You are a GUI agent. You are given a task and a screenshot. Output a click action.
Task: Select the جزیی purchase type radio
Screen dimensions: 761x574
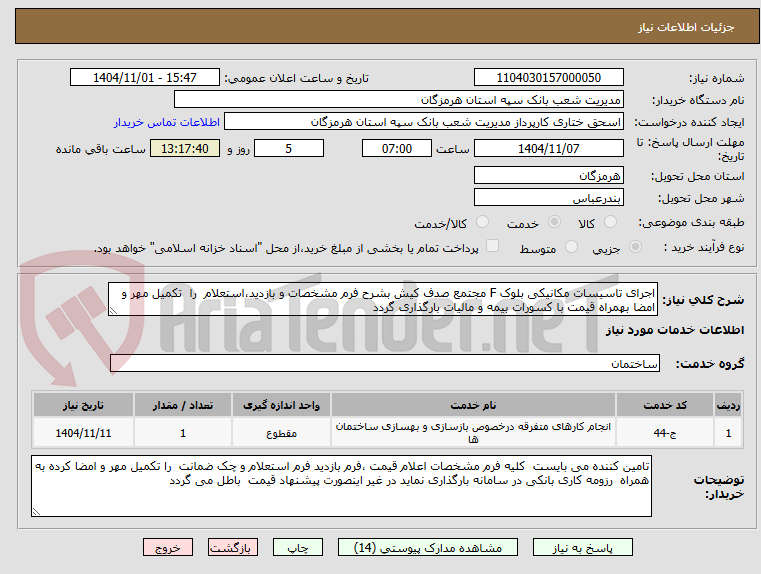pos(635,246)
